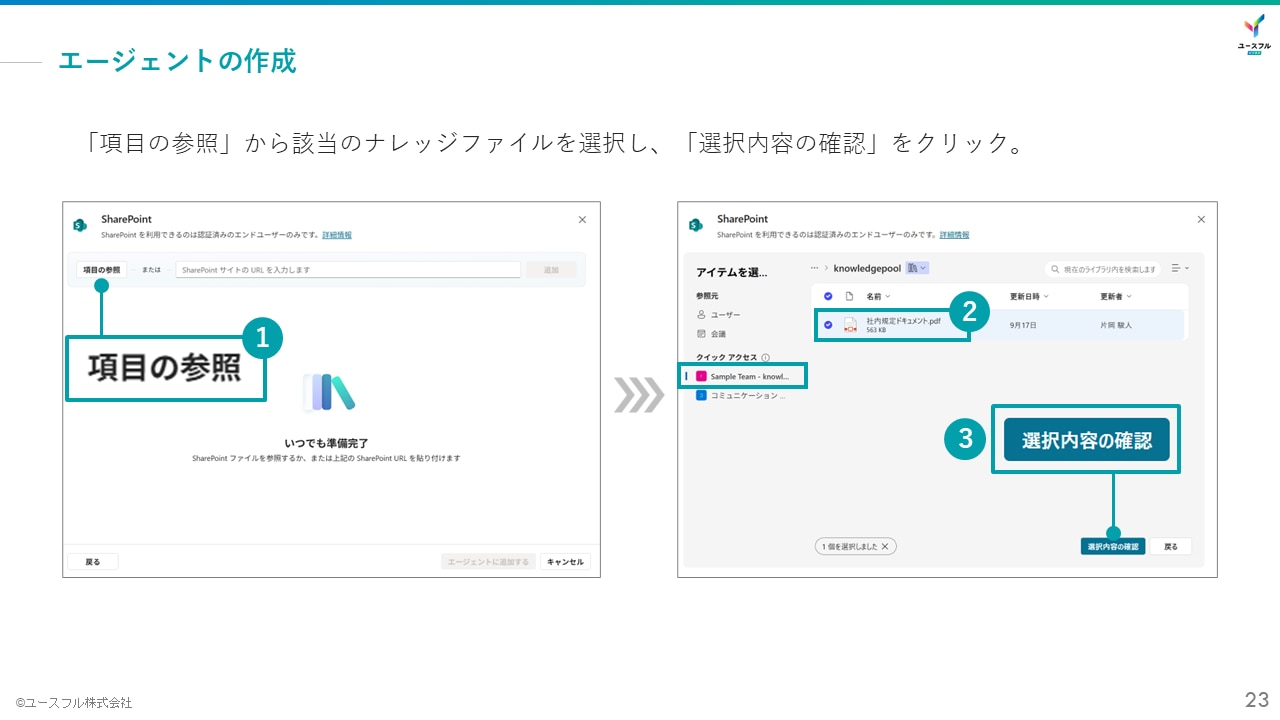Click the ユースフル company logo on the slide

1252,35
